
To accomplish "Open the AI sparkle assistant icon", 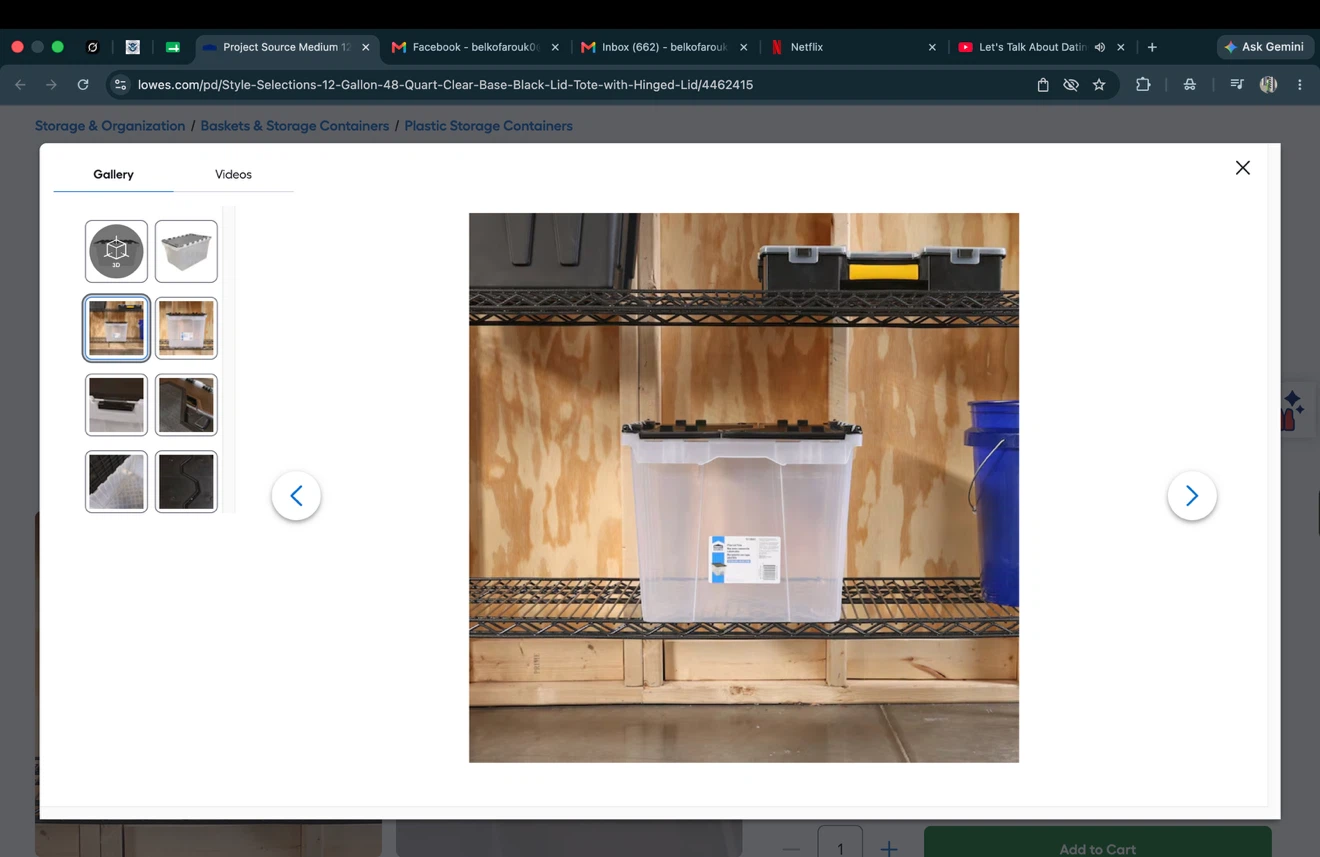I will 1292,409.
